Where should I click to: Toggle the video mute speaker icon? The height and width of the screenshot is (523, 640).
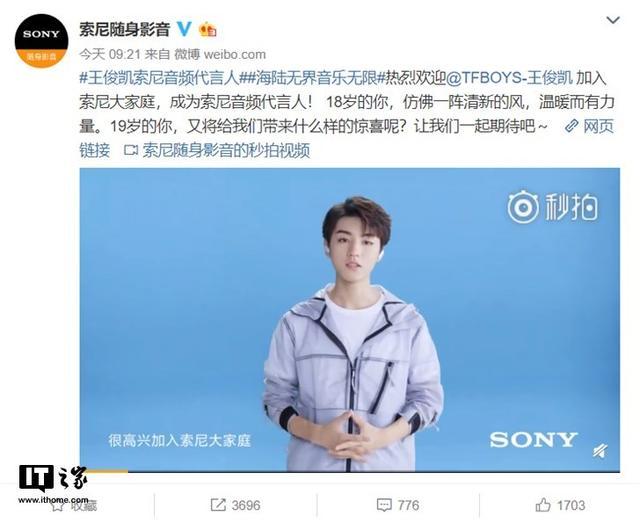(600, 451)
